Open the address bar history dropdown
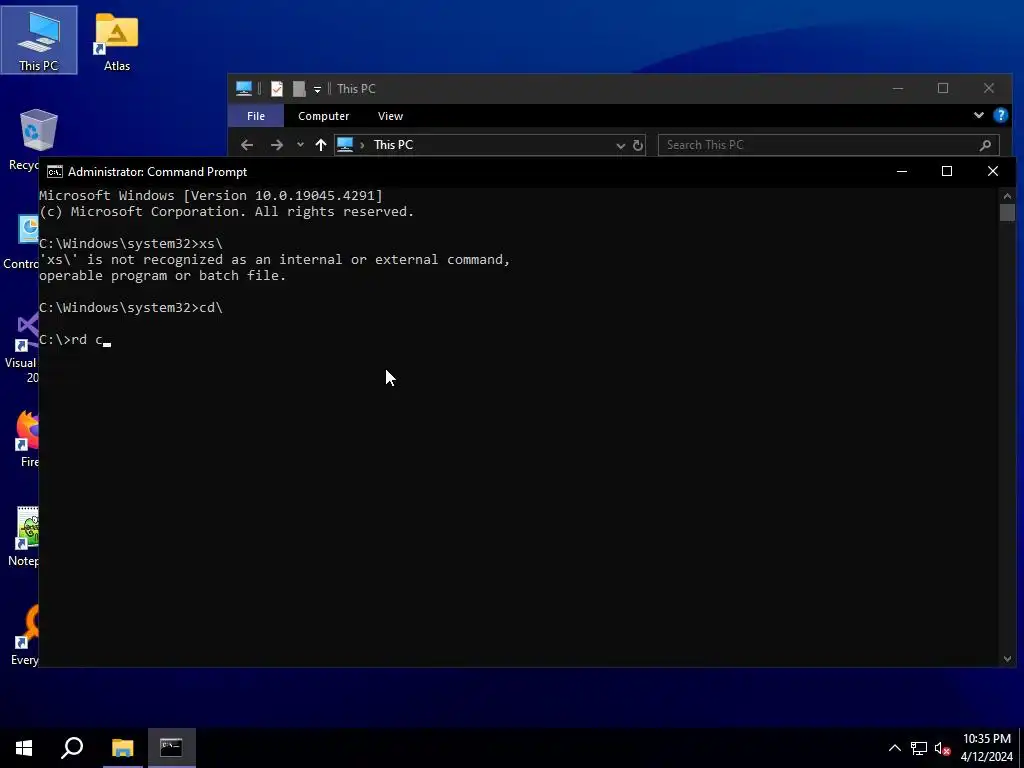The width and height of the screenshot is (1024, 768). coord(620,146)
